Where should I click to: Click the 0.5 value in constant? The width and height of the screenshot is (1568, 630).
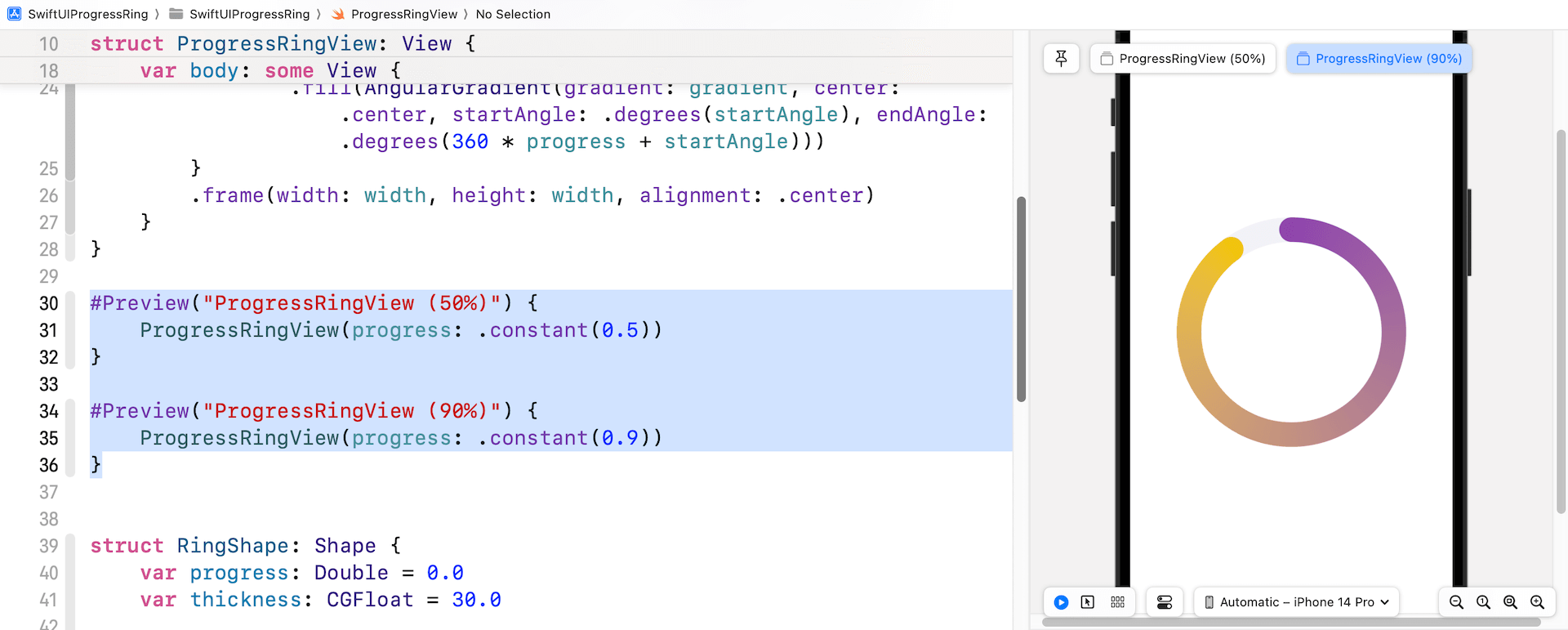[620, 330]
